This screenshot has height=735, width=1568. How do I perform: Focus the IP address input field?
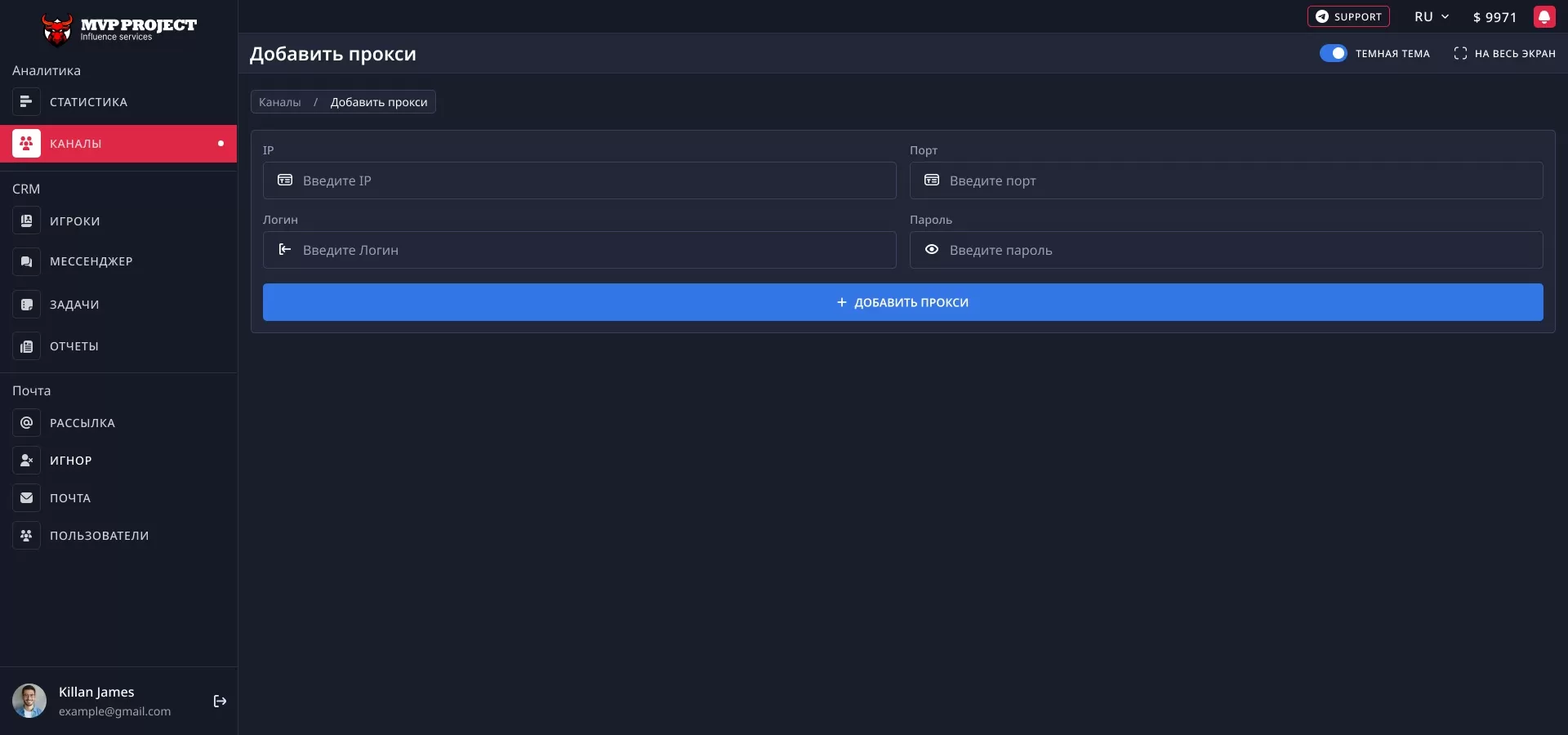588,180
